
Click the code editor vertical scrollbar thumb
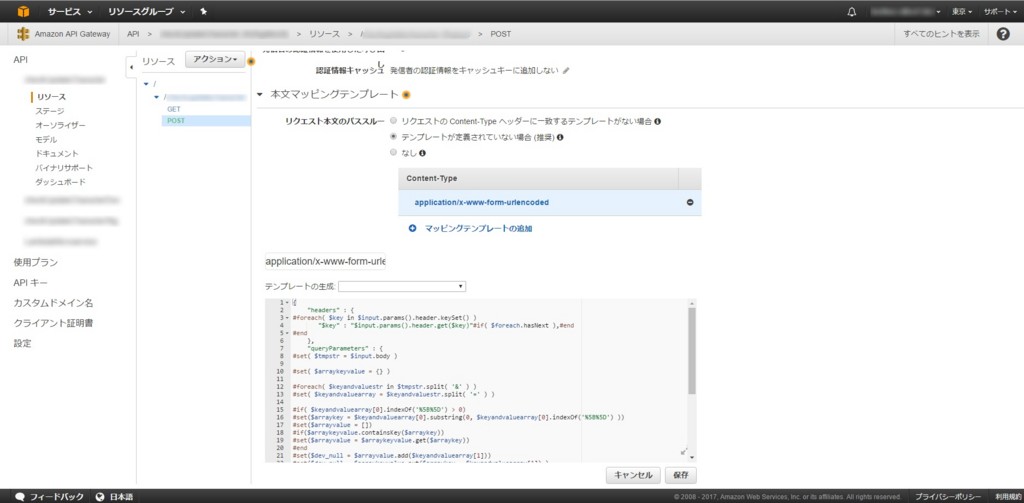pyautogui.click(x=692, y=351)
